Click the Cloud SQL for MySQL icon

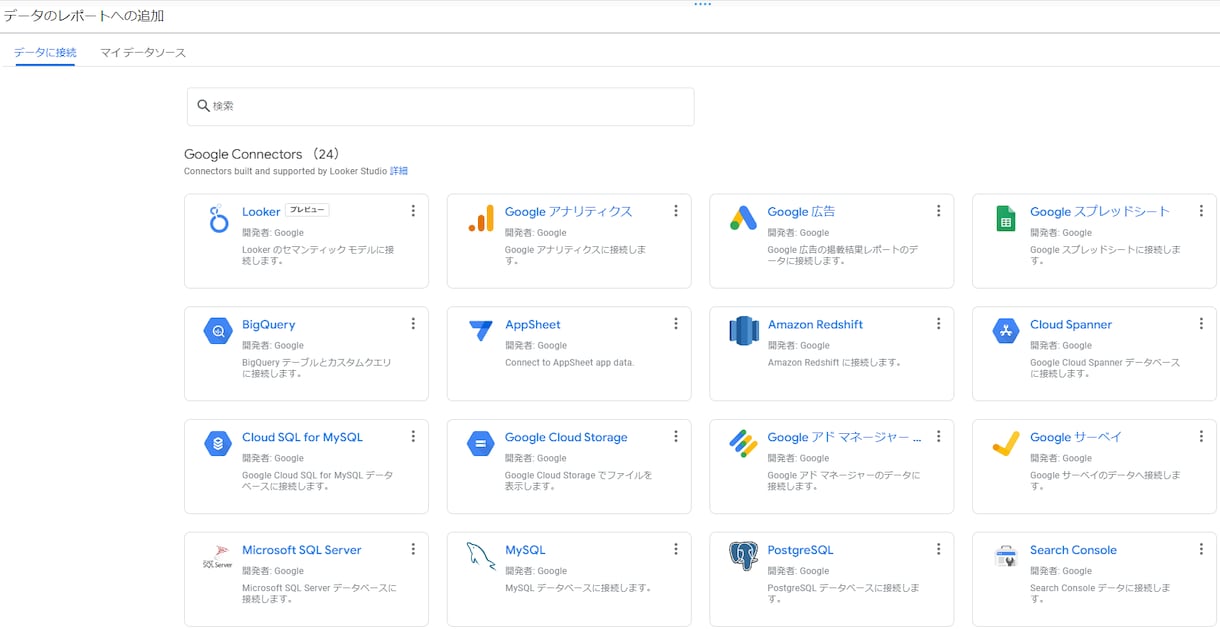pyautogui.click(x=218, y=444)
